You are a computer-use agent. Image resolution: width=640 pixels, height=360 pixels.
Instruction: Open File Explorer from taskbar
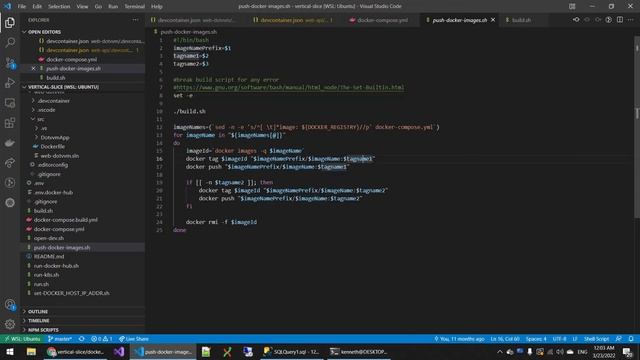(x=31, y=351)
